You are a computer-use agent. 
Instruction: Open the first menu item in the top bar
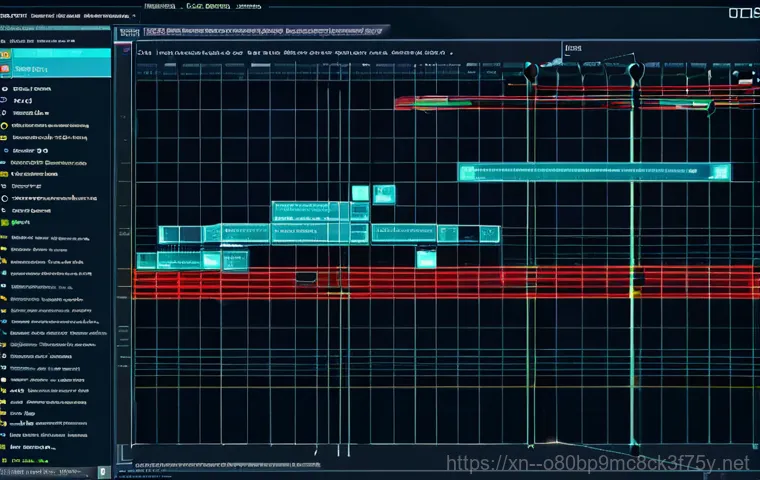160,5
